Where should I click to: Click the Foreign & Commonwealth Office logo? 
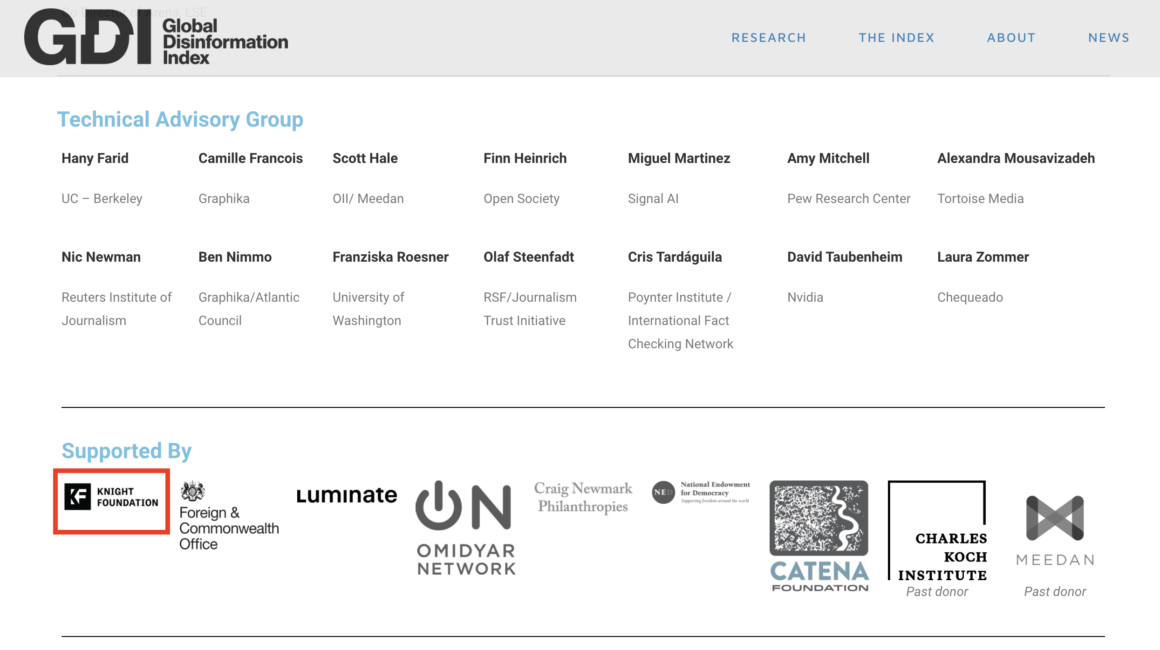pyautogui.click(x=228, y=516)
